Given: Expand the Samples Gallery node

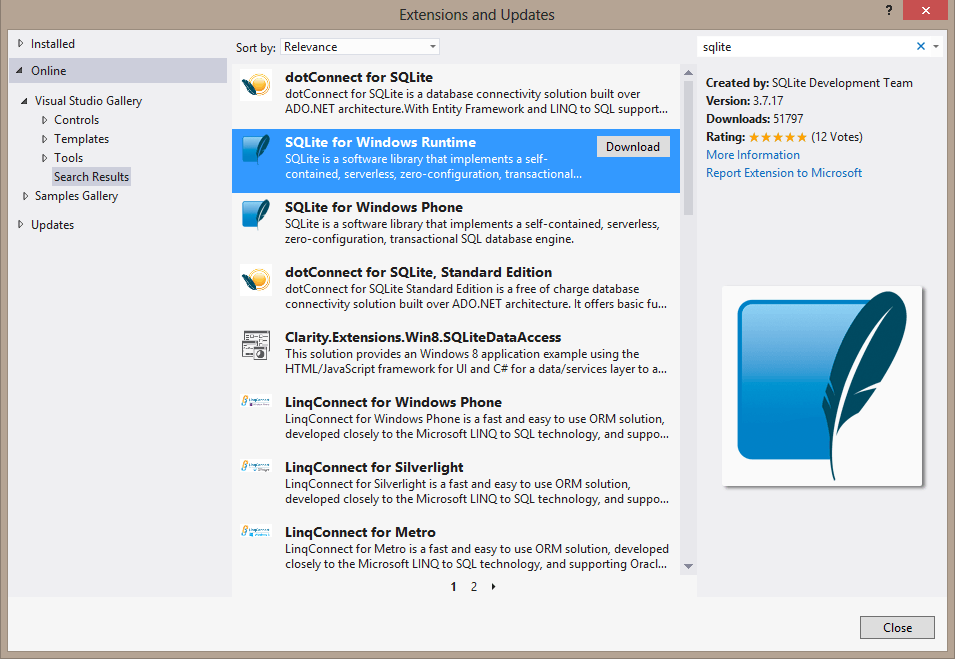Looking at the screenshot, I should tap(25, 196).
